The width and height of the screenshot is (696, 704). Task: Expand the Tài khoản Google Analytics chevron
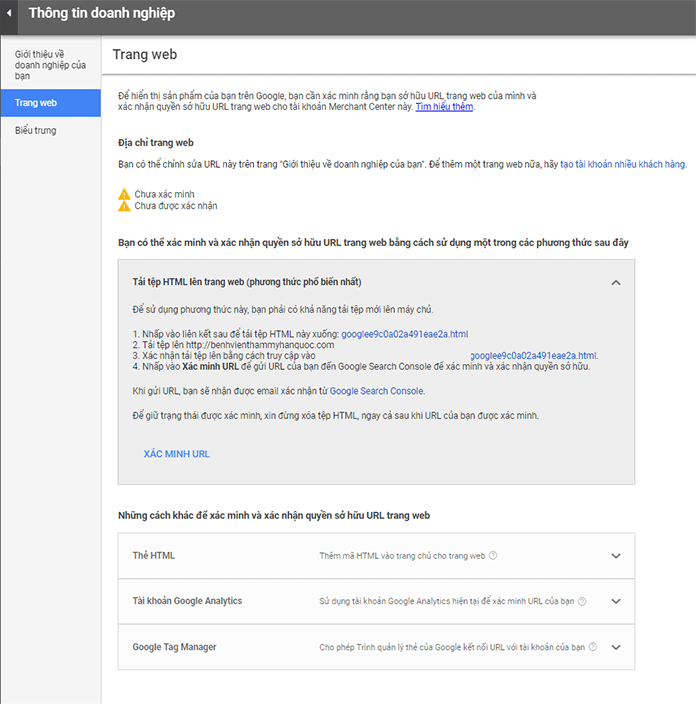[616, 601]
